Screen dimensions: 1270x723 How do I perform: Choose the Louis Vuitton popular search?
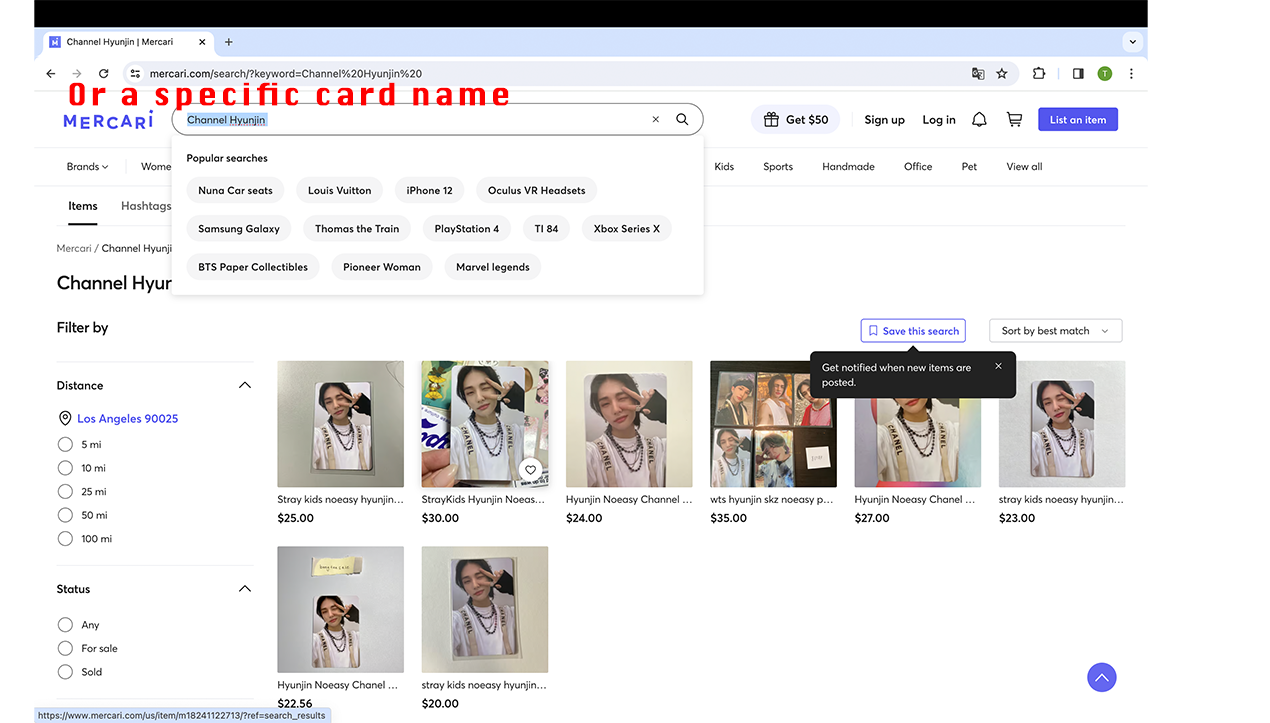(x=339, y=190)
